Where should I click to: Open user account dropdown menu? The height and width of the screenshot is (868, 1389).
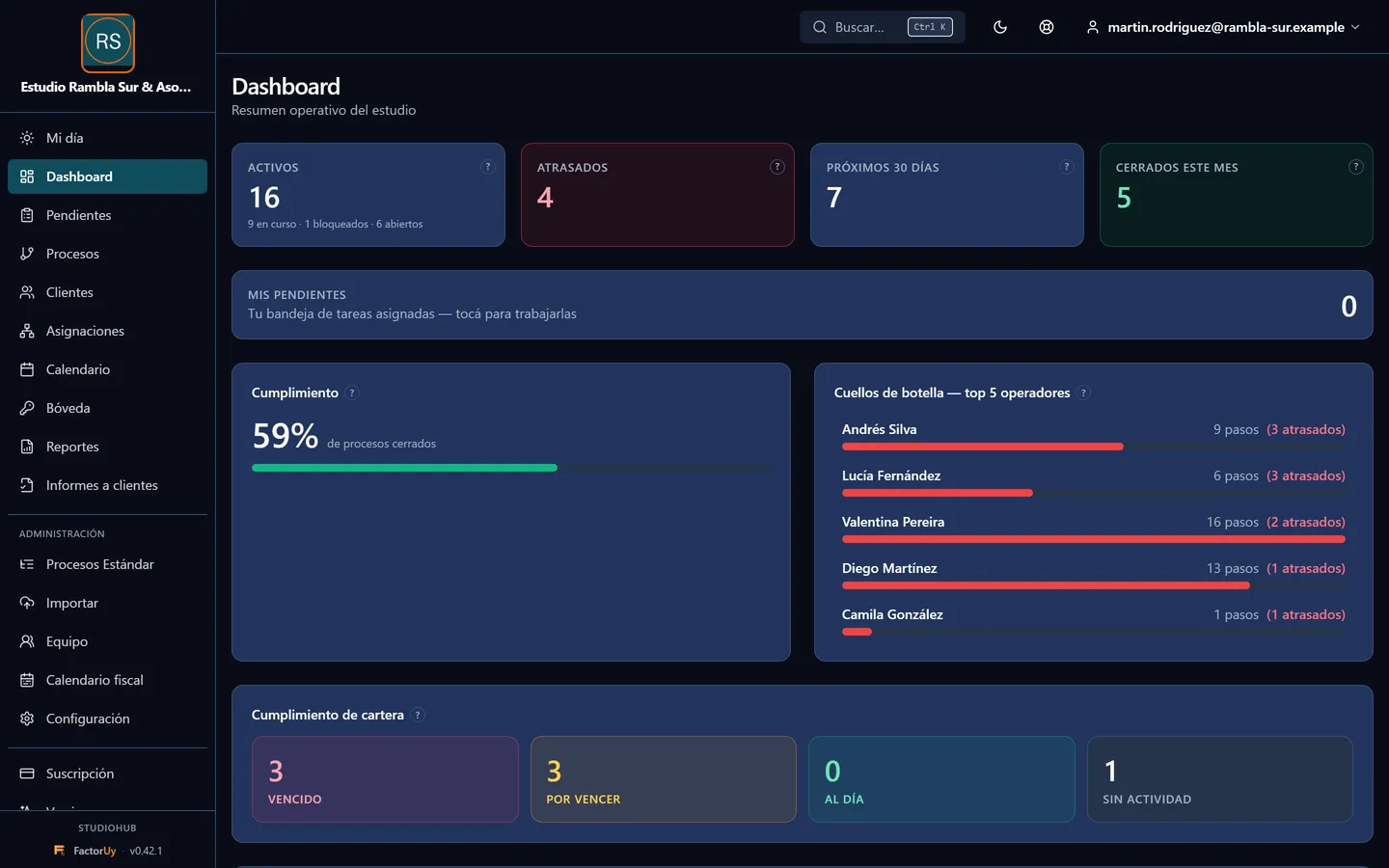coord(1223,27)
